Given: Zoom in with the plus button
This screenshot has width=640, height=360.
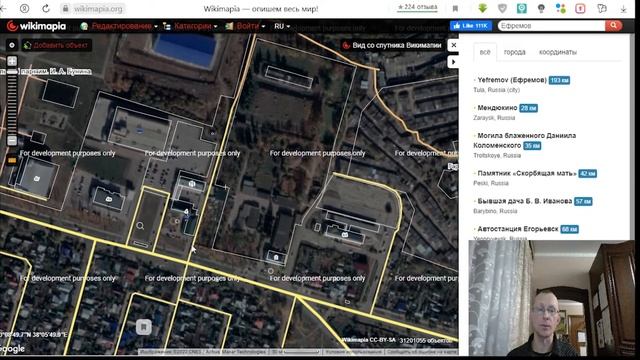Looking at the screenshot, I should click(x=12, y=61).
